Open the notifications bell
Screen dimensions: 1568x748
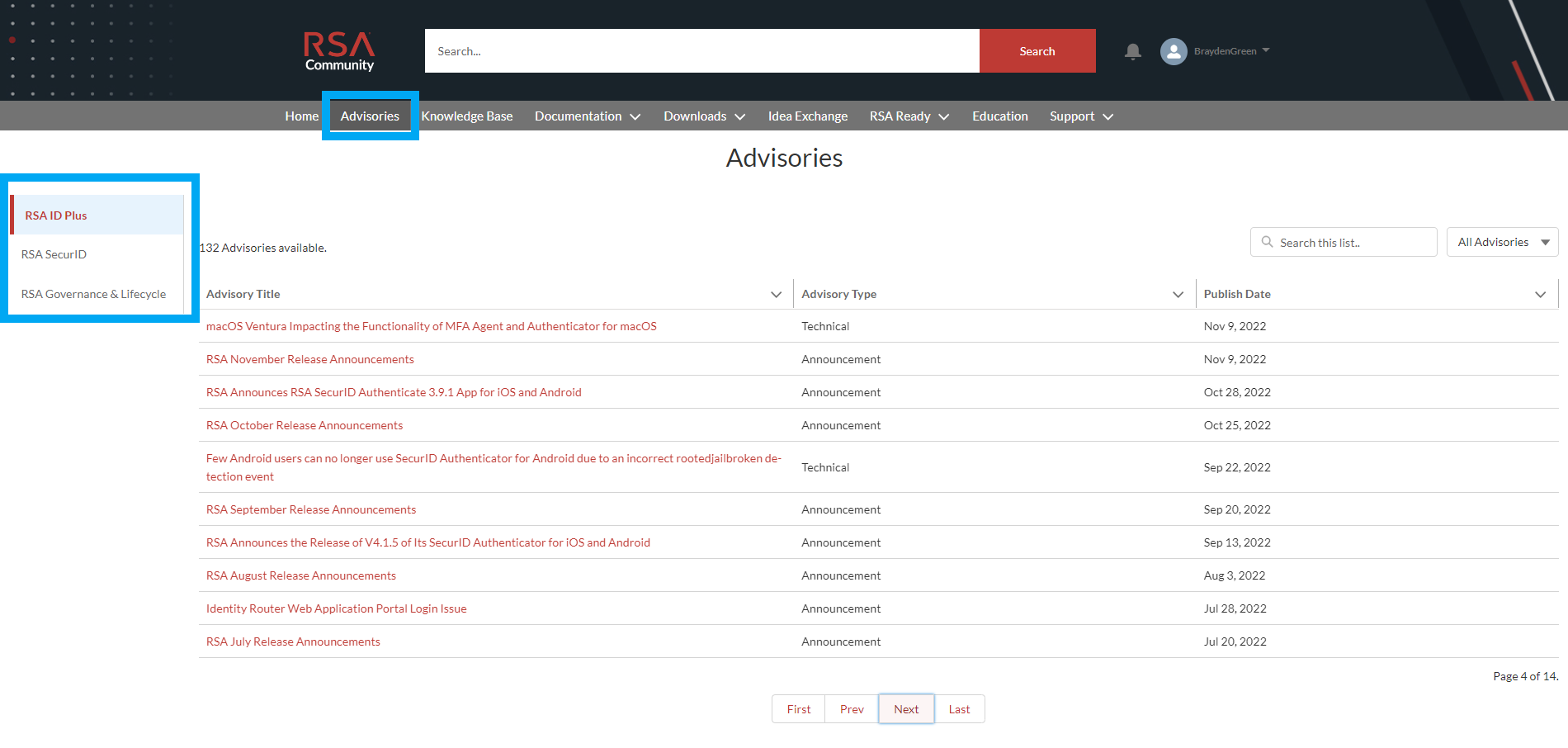click(x=1132, y=51)
